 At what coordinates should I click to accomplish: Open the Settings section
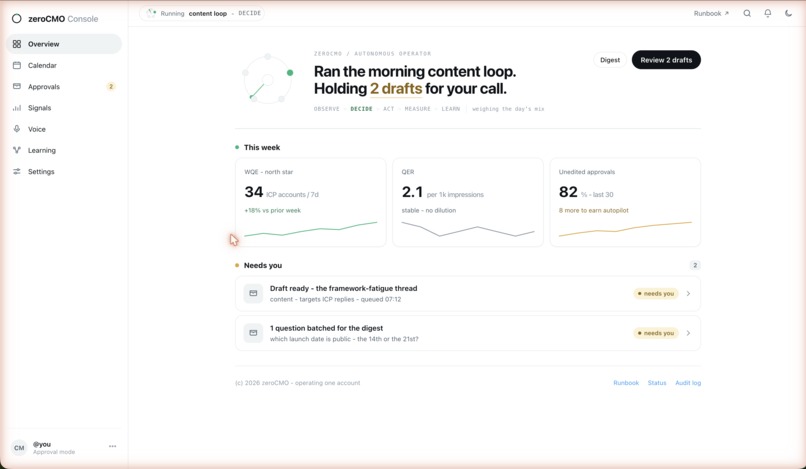pos(64,172)
